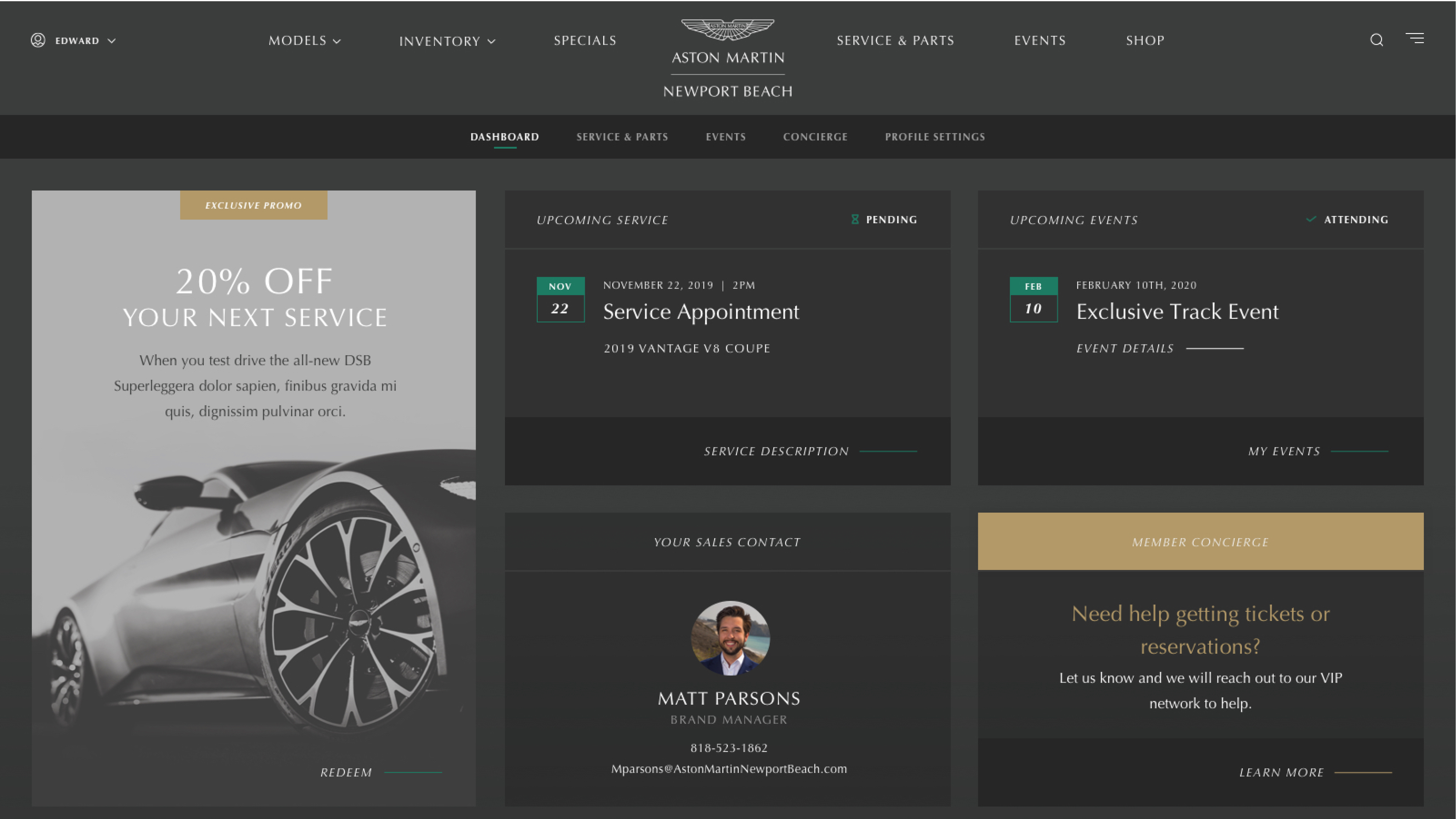The height and width of the screenshot is (819, 1456).
Task: Click the Redeem promo link
Action: (x=347, y=772)
